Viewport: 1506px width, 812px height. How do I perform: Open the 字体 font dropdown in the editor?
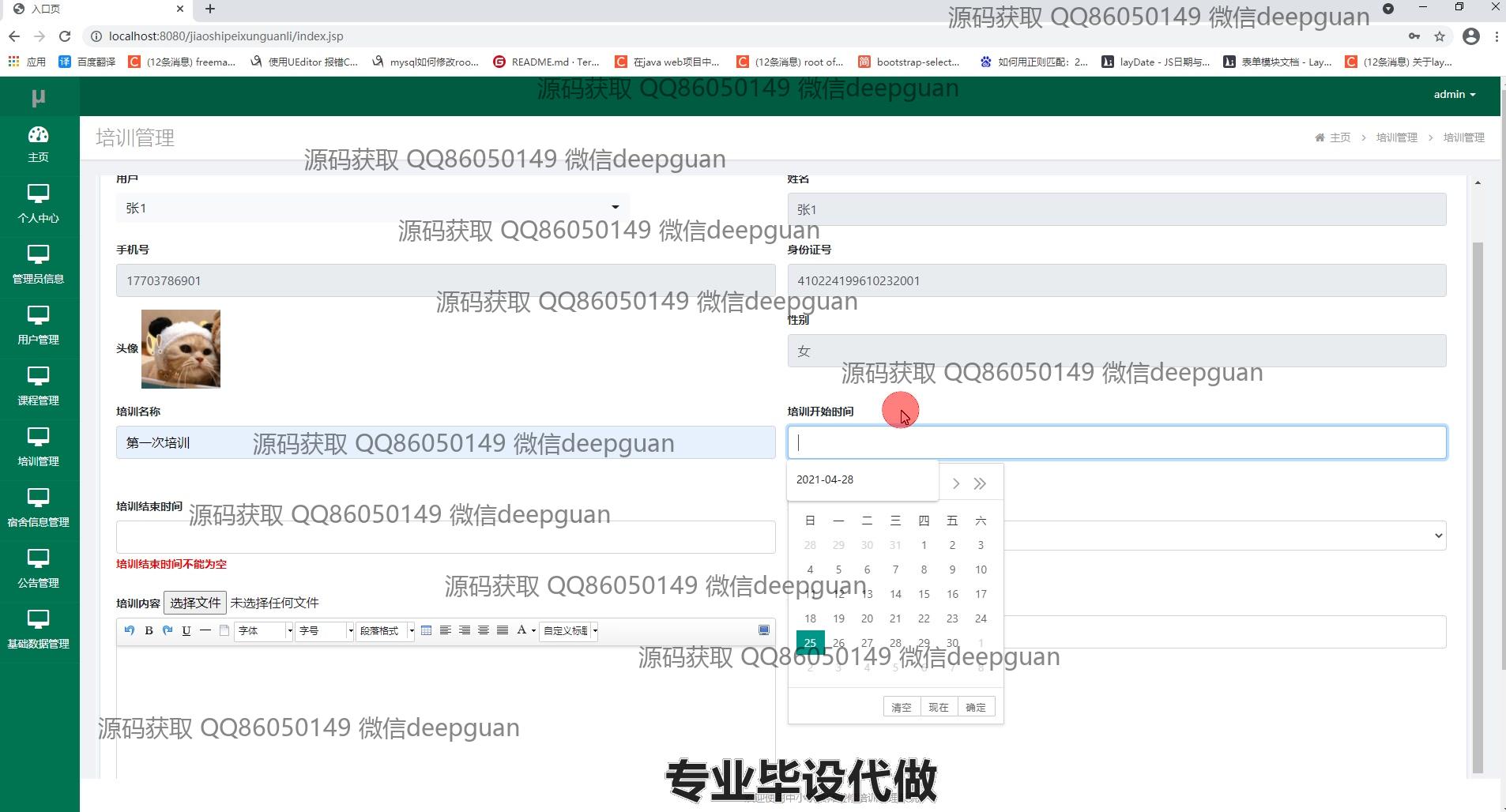(263, 630)
